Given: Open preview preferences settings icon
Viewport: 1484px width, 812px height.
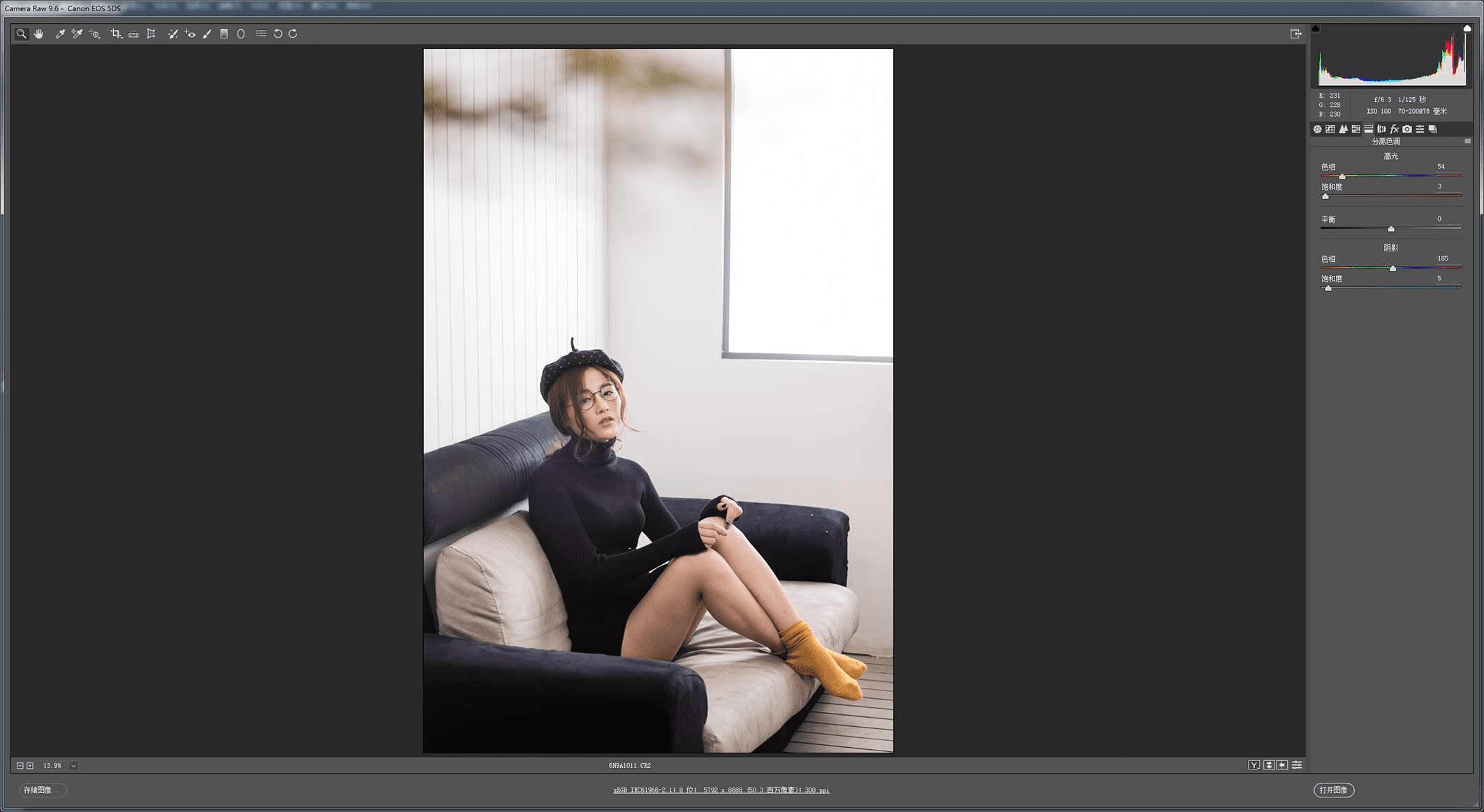Looking at the screenshot, I should pyautogui.click(x=1297, y=765).
